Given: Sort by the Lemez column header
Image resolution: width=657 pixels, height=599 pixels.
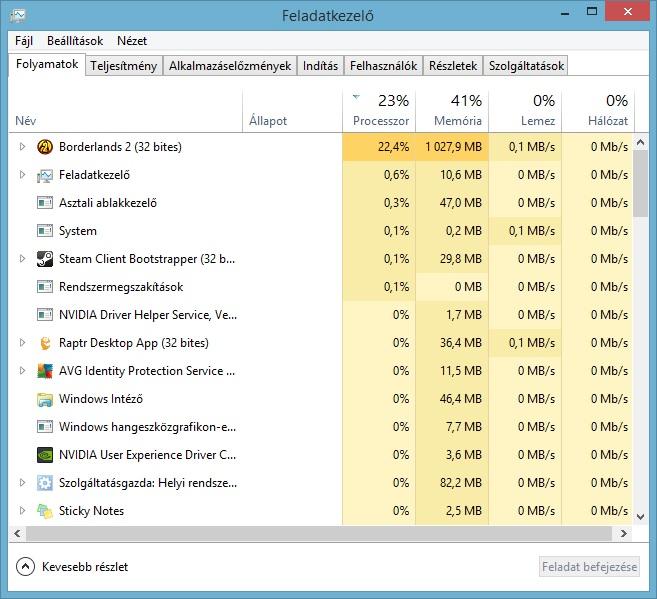Looking at the screenshot, I should [x=525, y=111].
